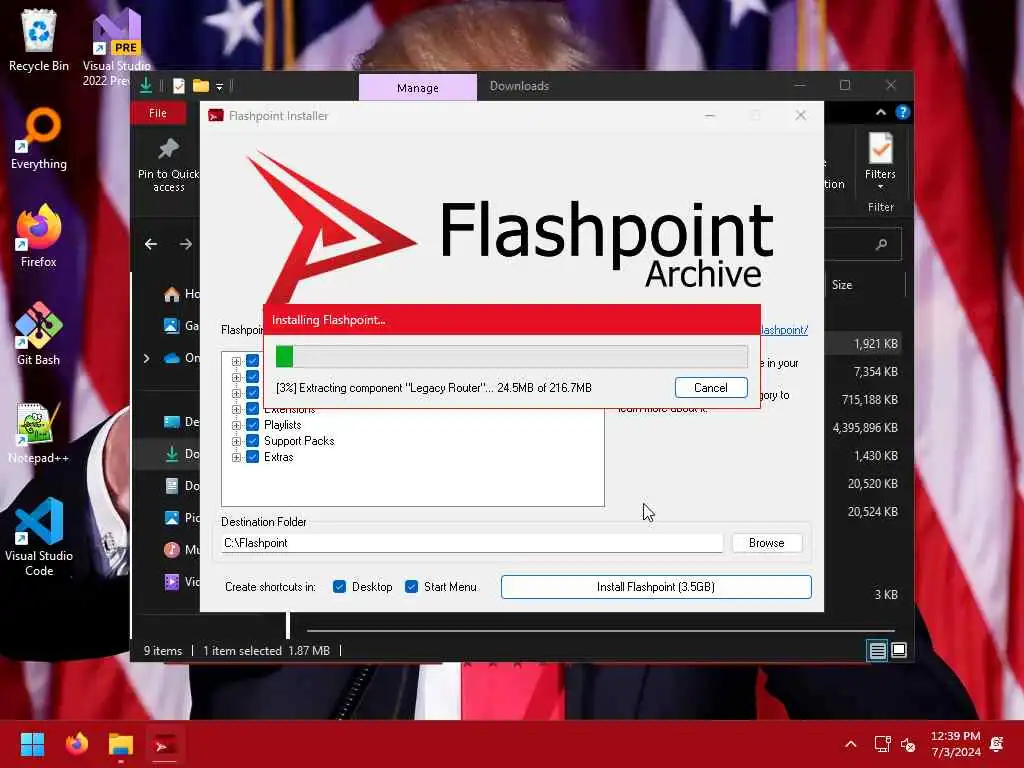Launch the Everything search desktop shortcut
Image resolution: width=1024 pixels, height=768 pixels.
click(x=39, y=138)
